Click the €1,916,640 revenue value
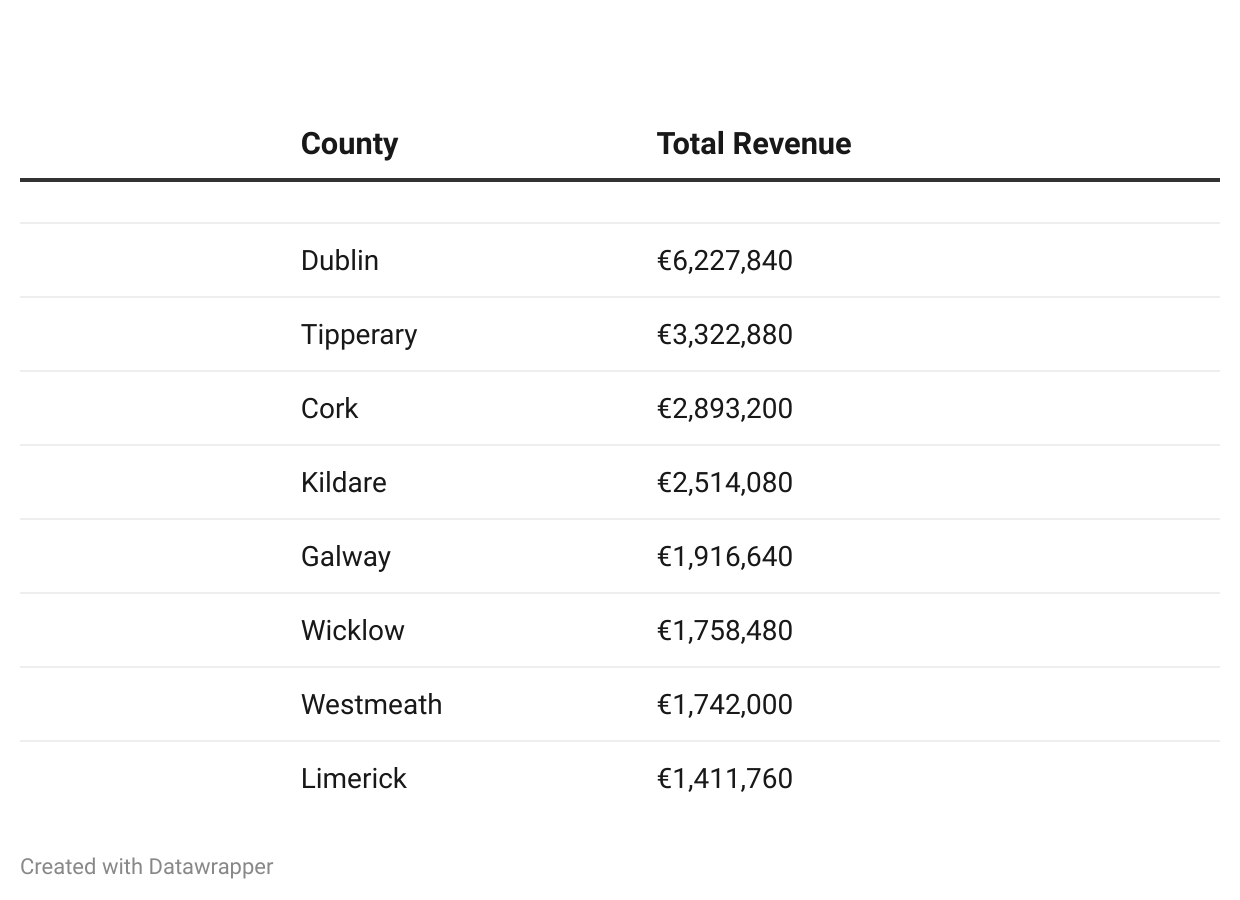Image resolution: width=1240 pixels, height=900 pixels. (x=724, y=557)
